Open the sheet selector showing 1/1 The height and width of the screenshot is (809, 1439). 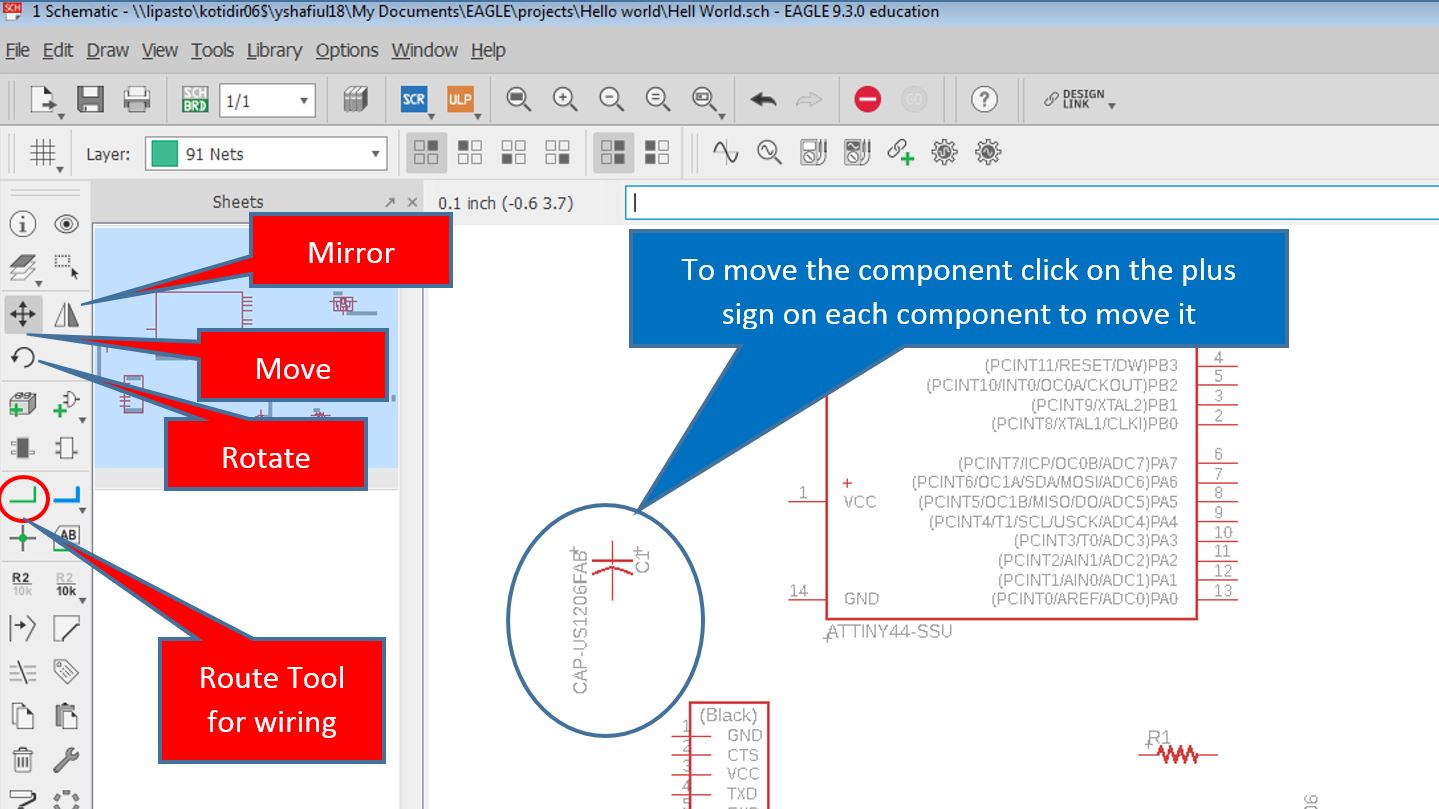pyautogui.click(x=267, y=100)
